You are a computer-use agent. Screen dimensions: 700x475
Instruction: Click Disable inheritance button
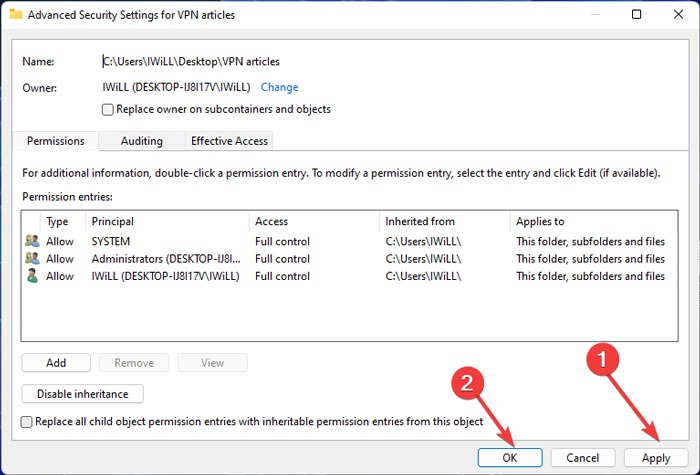(83, 394)
